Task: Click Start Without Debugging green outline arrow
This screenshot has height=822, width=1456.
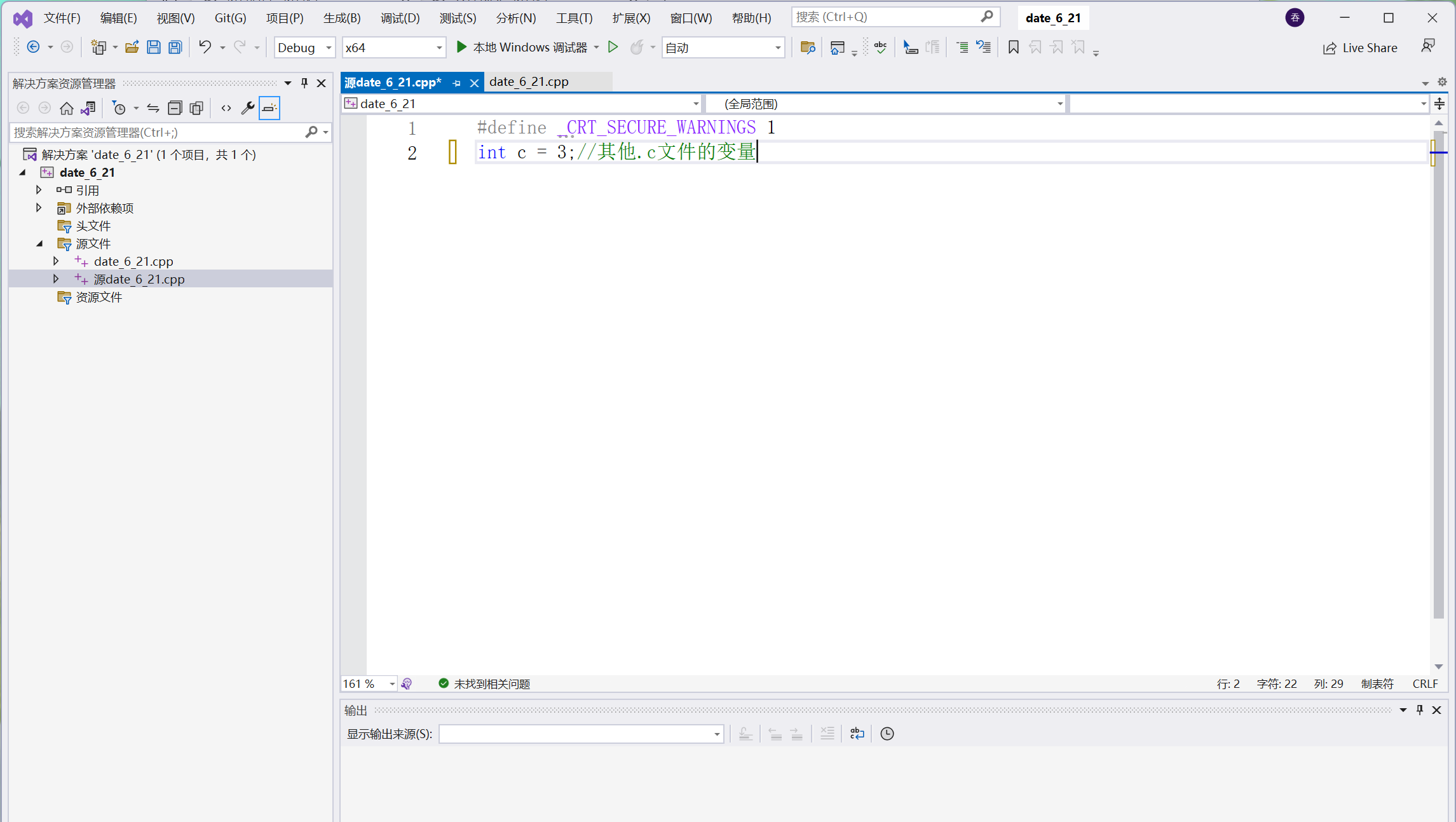Action: click(613, 47)
